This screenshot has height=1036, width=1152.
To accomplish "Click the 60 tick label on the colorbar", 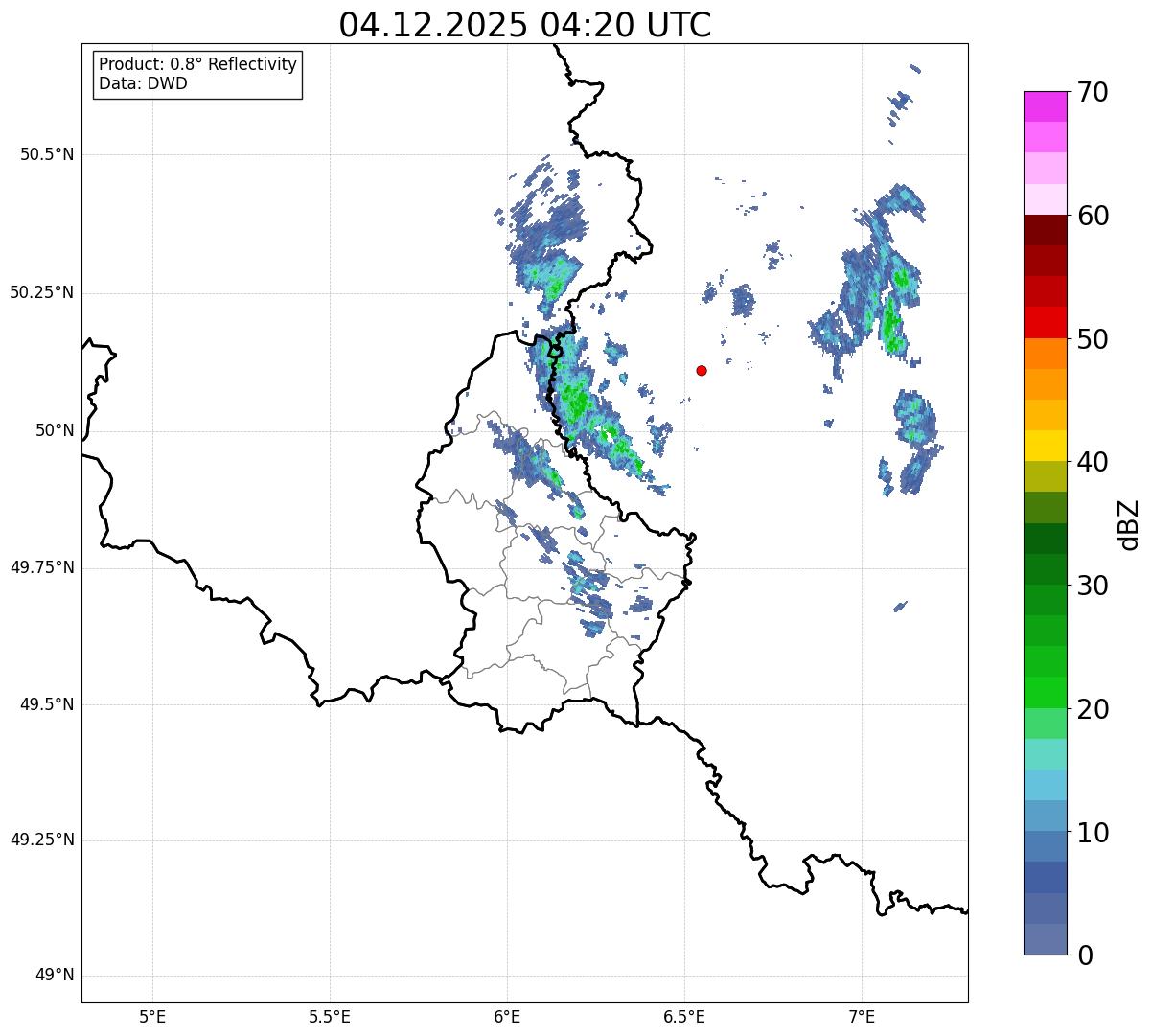I will [1093, 216].
